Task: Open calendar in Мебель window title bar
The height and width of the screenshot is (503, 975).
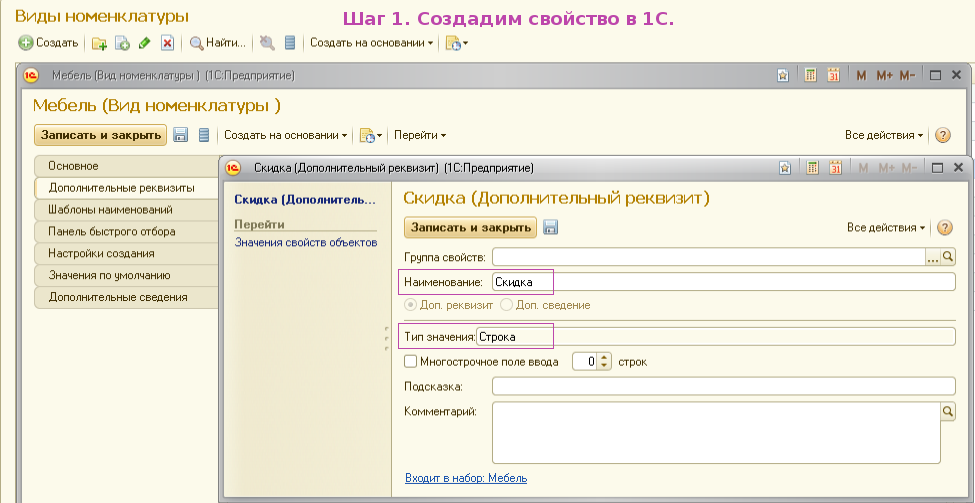Action: (x=833, y=75)
